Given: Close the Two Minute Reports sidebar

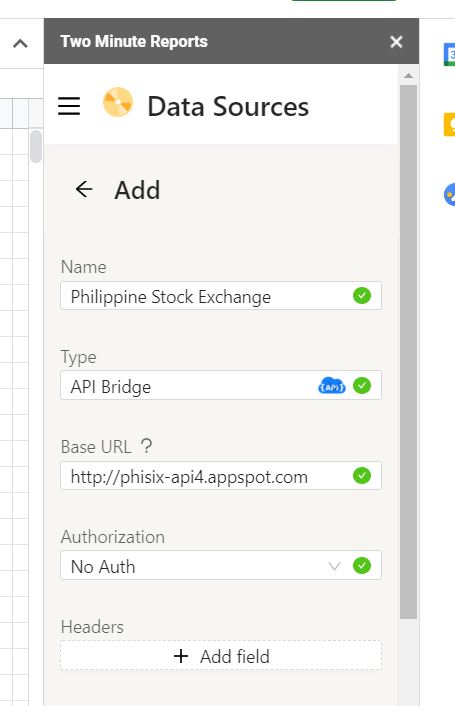Looking at the screenshot, I should (x=396, y=42).
